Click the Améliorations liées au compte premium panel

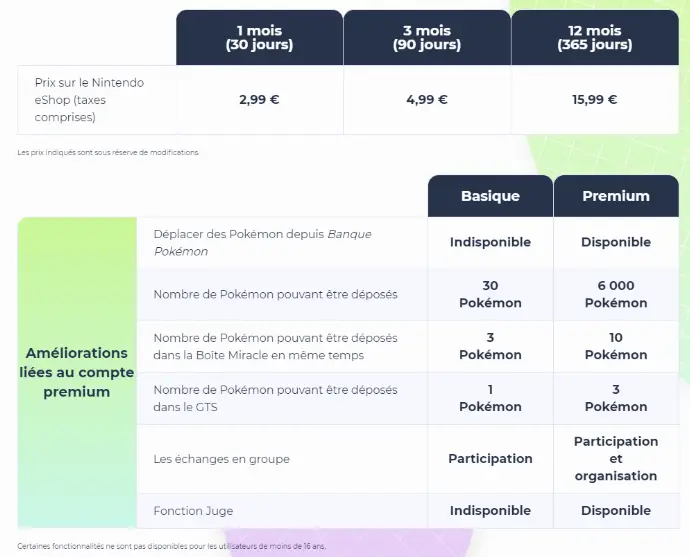point(77,372)
